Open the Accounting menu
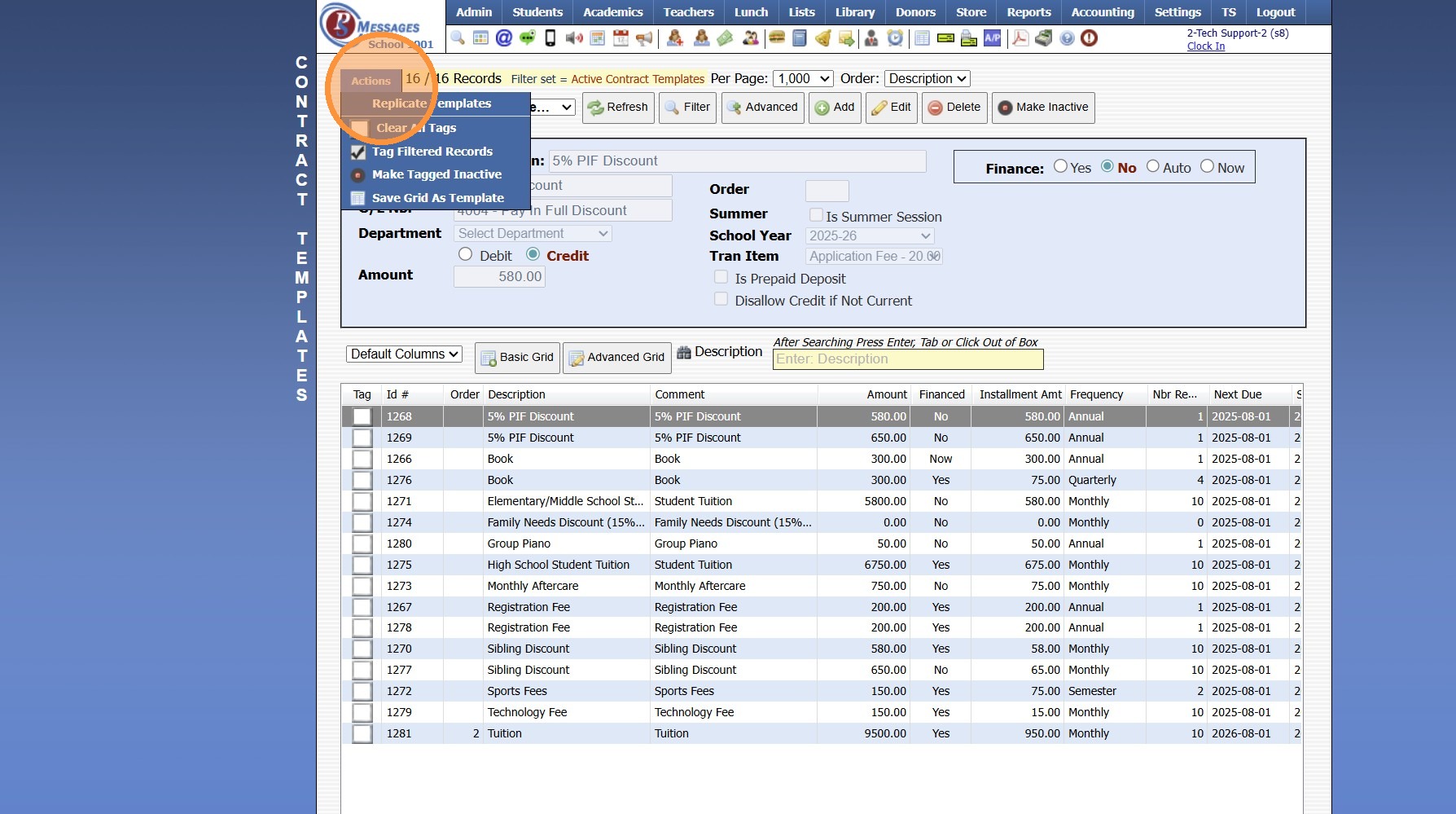 coord(1102,12)
